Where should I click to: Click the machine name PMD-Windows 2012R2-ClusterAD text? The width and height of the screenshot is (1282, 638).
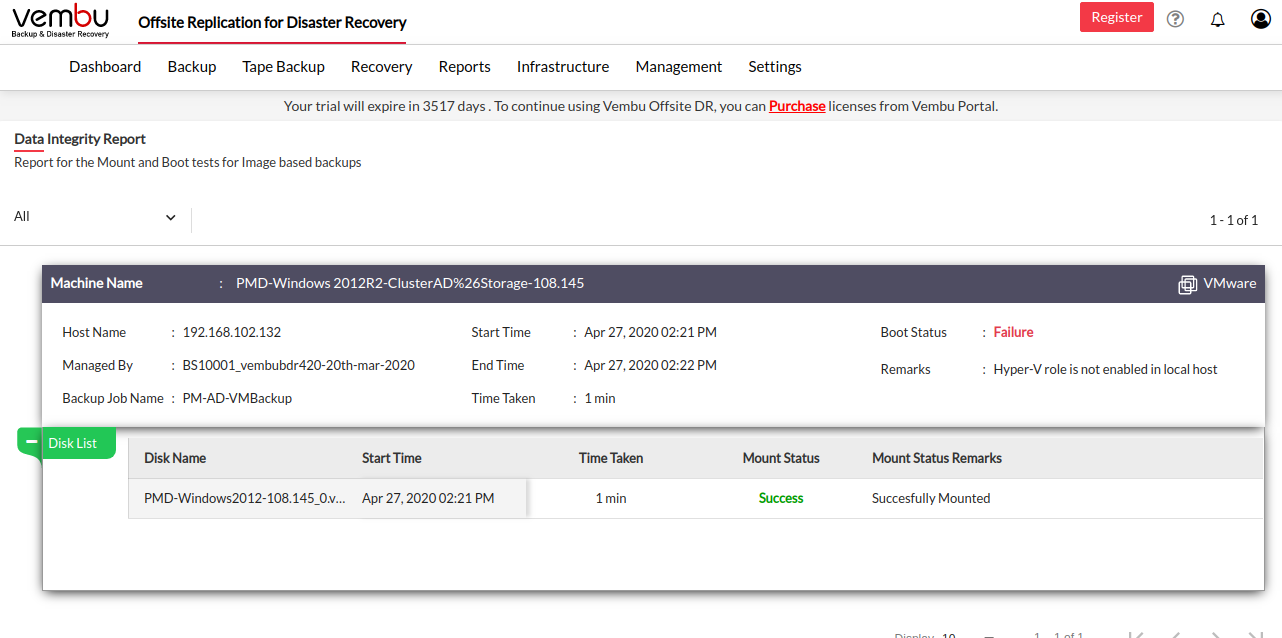(x=410, y=283)
